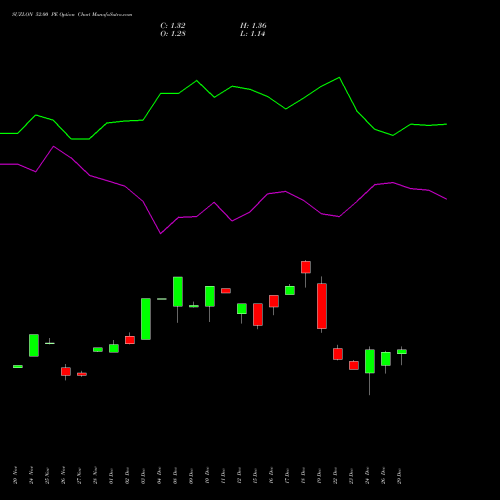This screenshot has height=500, width=500.
Task: Select the 20 Nov date axis label
Action: pos(15,476)
